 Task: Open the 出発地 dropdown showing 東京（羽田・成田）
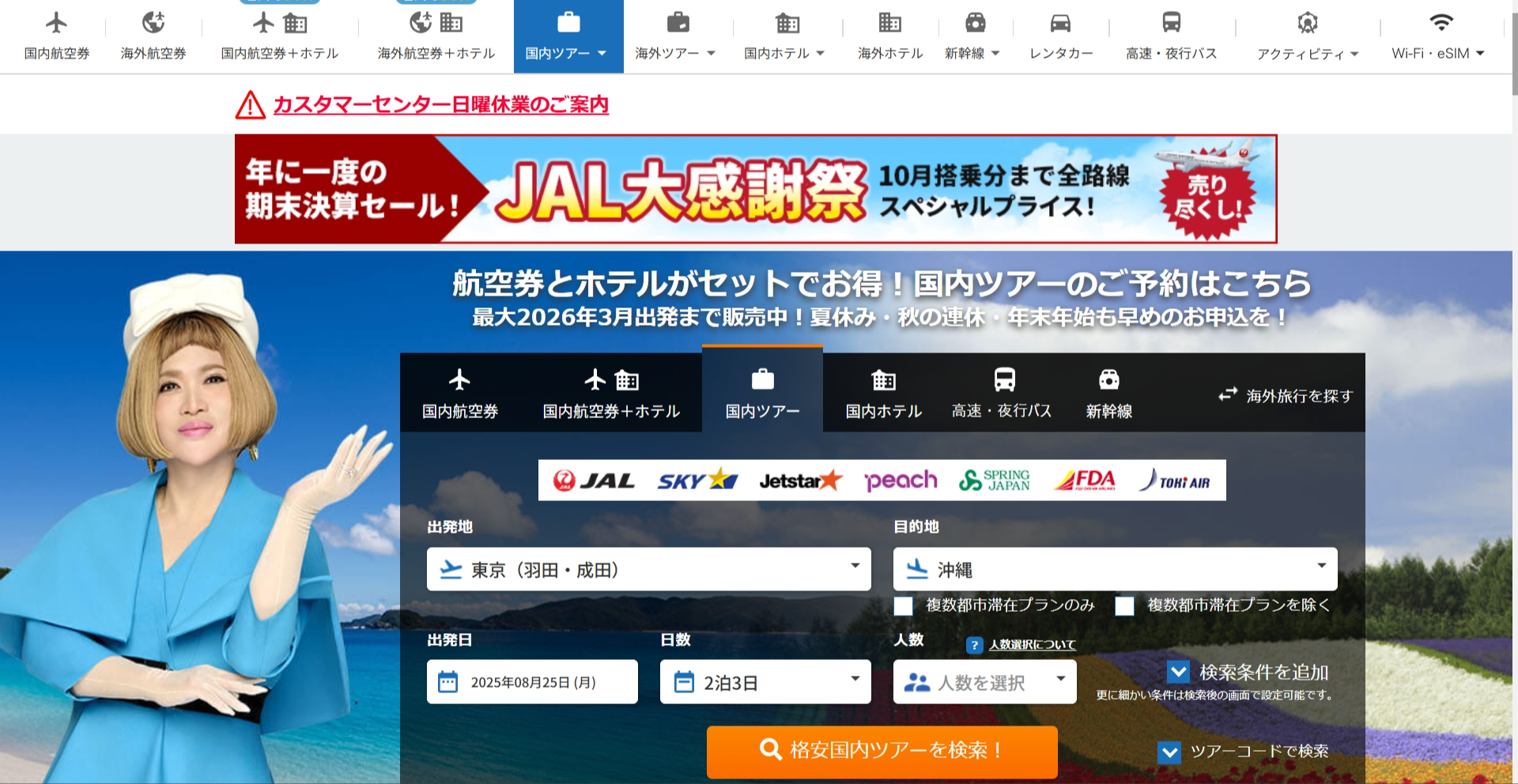648,569
